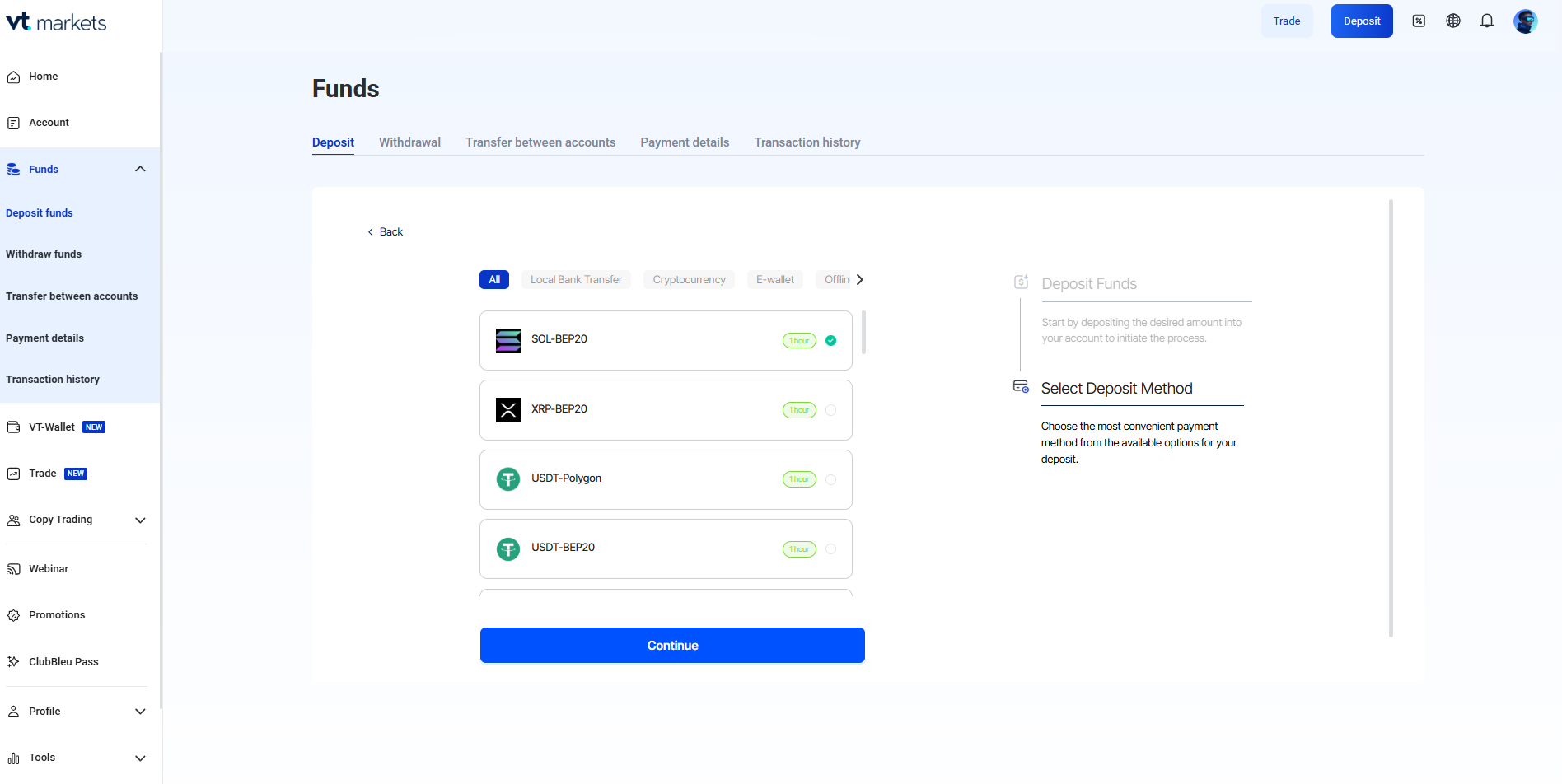Show more payment filter categories arrow
This screenshot has height=784, width=1562.
click(859, 279)
